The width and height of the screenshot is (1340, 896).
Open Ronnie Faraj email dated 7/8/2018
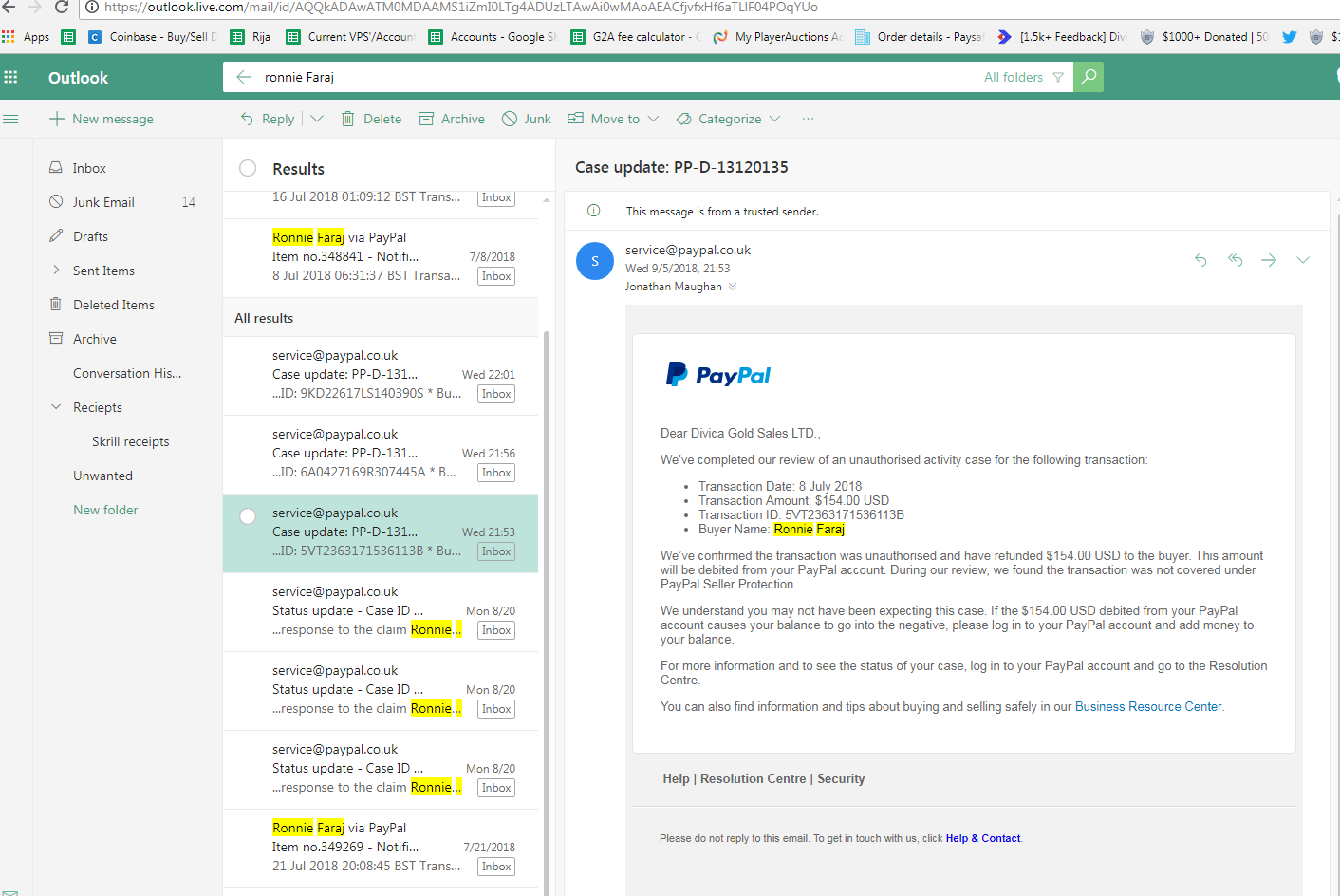click(381, 258)
